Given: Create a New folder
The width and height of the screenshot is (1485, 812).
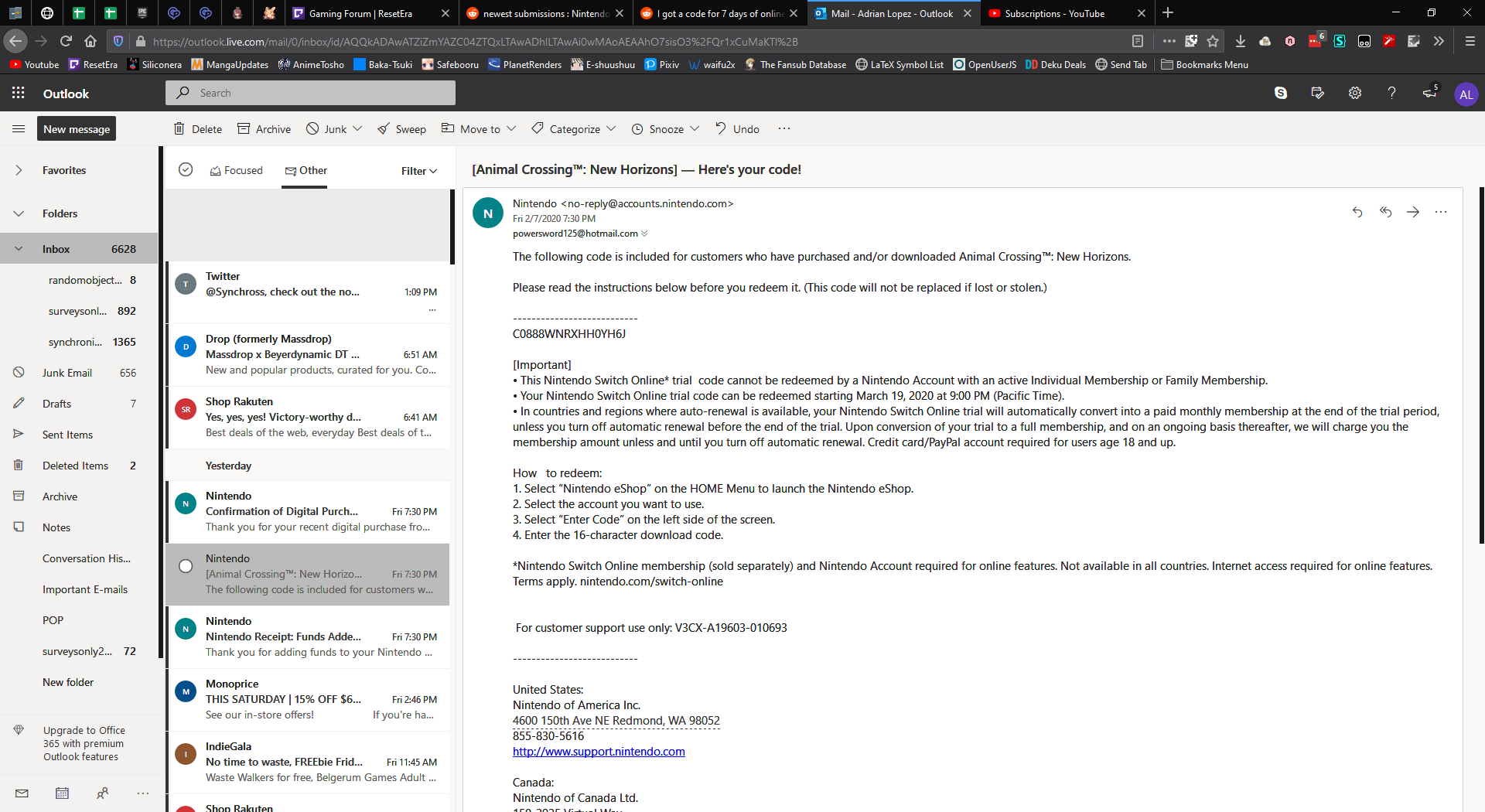Looking at the screenshot, I should pyautogui.click(x=68, y=682).
